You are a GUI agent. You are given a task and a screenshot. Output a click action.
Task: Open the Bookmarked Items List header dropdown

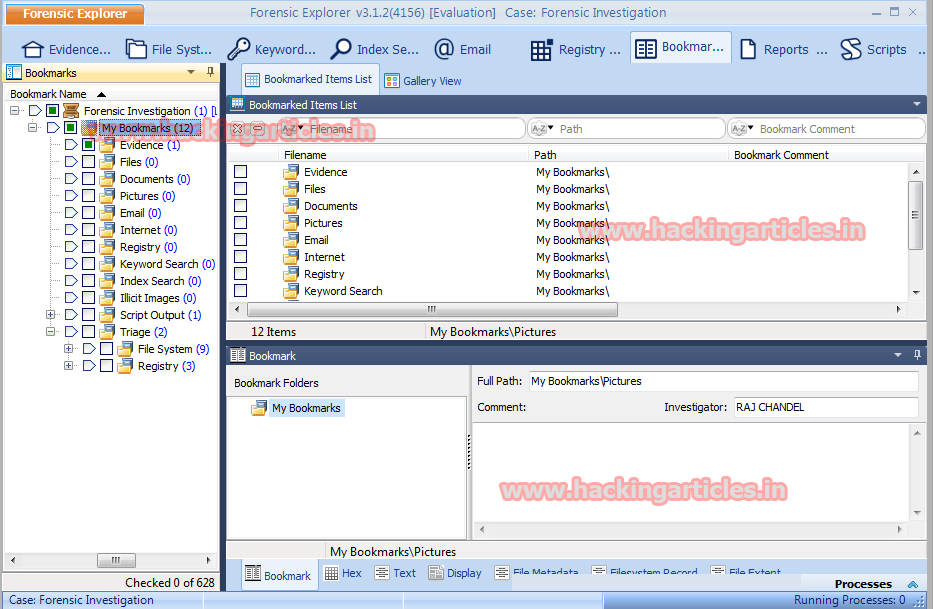(x=917, y=104)
